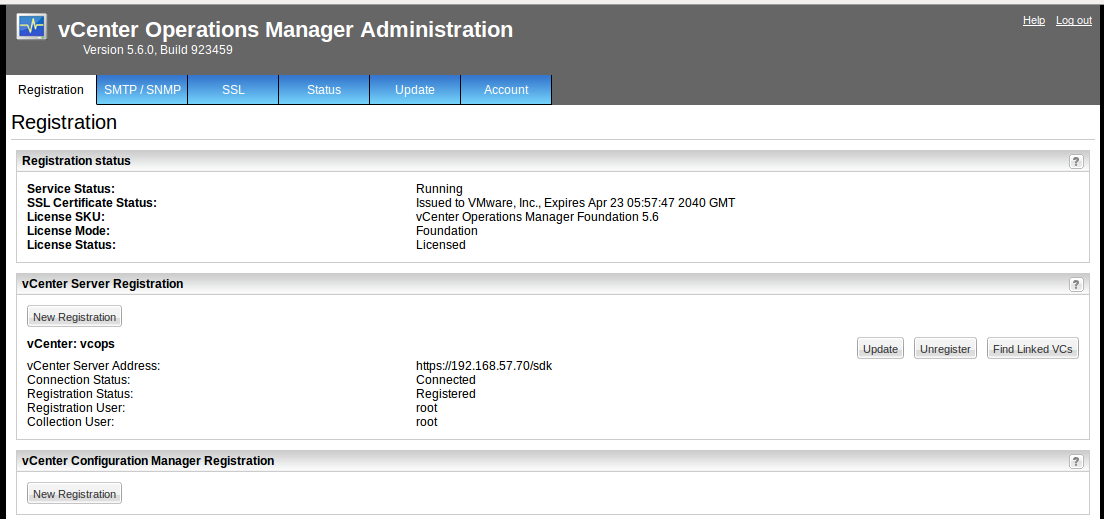Image resolution: width=1104 pixels, height=519 pixels.
Task: Go to the Status tab
Action: [x=324, y=90]
